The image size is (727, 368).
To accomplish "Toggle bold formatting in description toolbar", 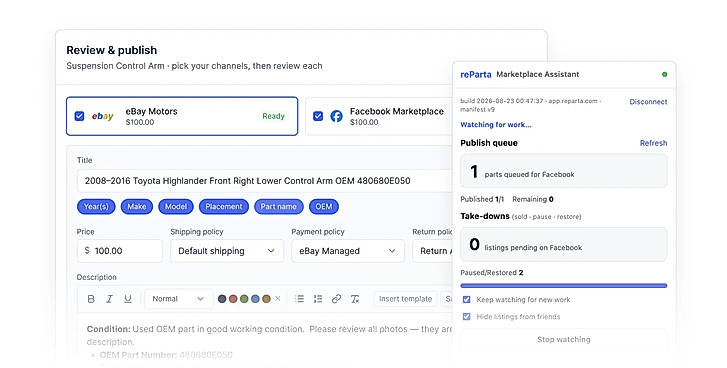I will [x=91, y=299].
